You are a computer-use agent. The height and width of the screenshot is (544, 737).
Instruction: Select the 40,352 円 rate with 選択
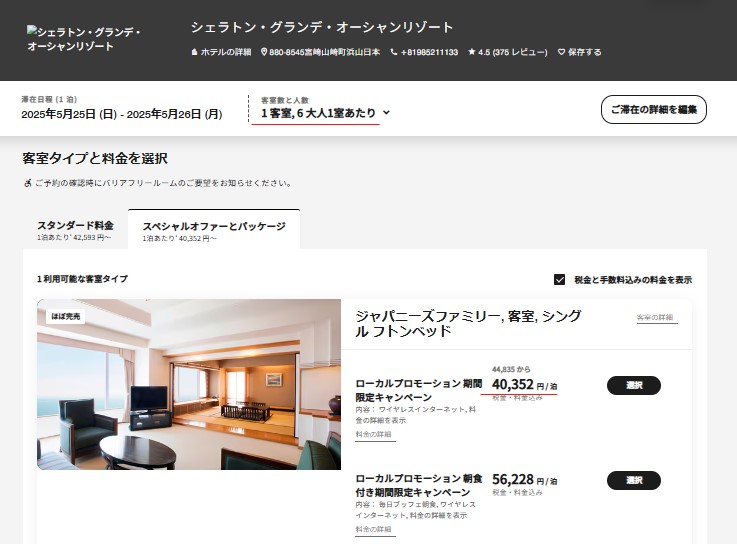(x=634, y=386)
